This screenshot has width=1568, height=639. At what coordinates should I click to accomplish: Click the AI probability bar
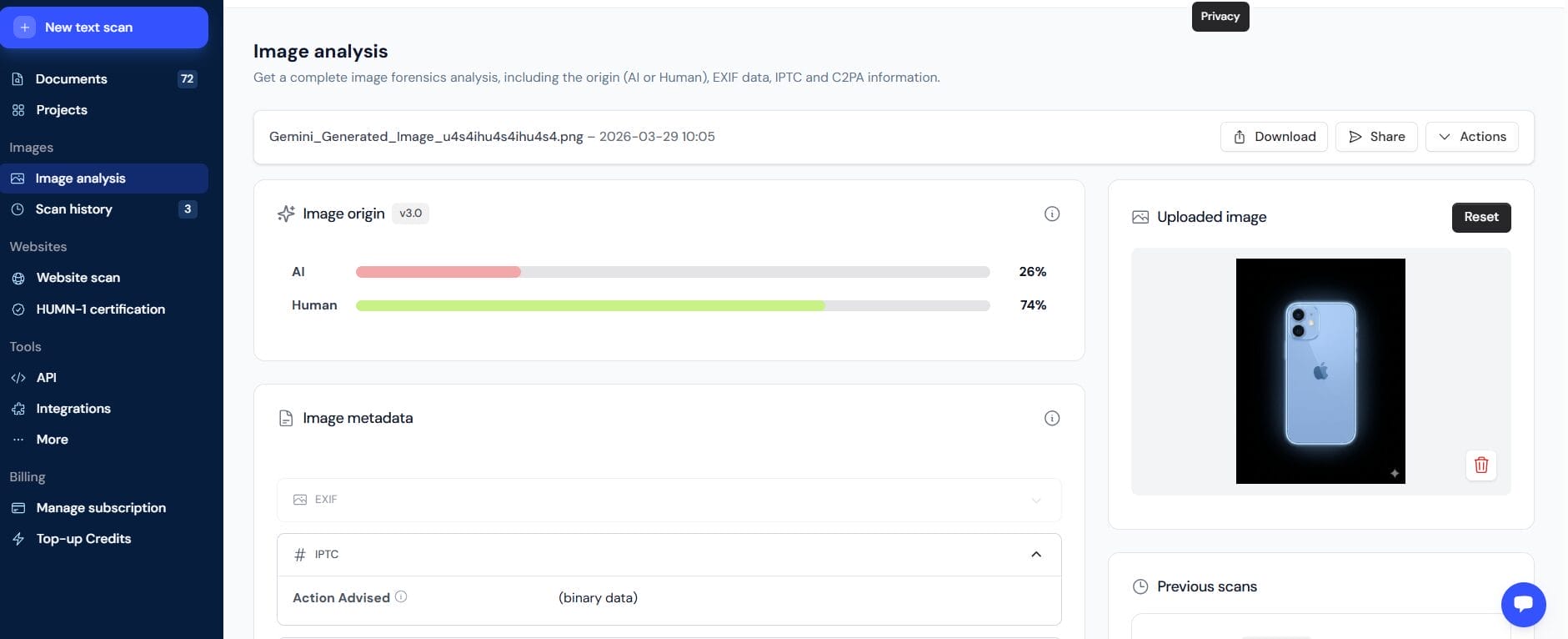(x=673, y=272)
